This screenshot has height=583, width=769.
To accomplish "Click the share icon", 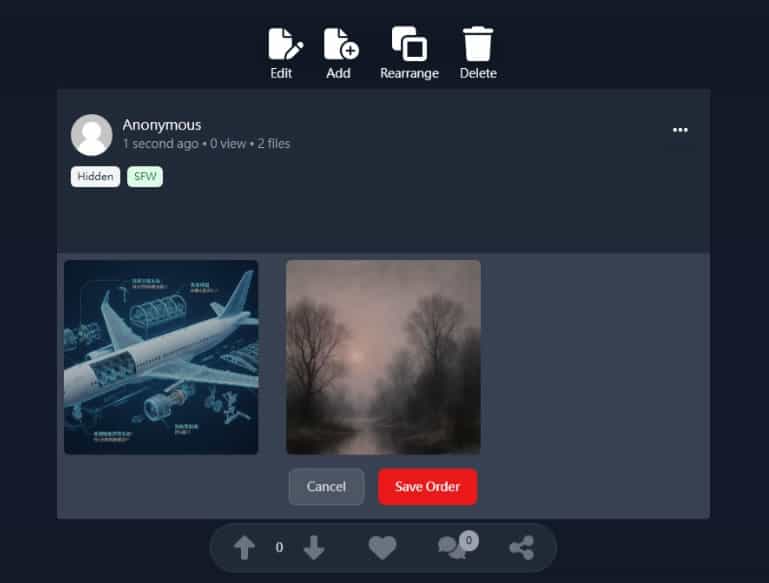I will click(x=521, y=547).
